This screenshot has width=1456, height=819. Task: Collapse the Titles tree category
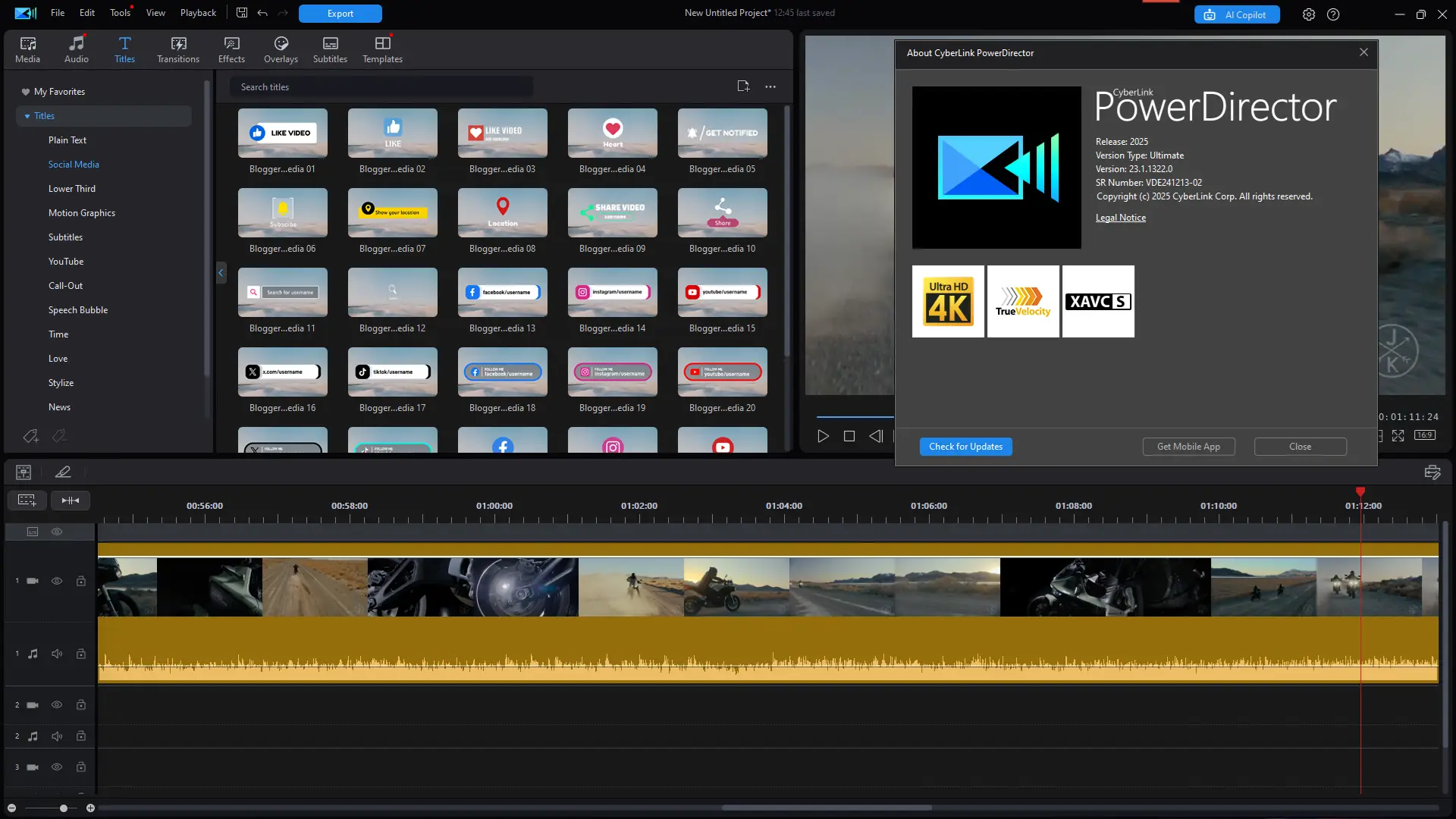pos(27,116)
